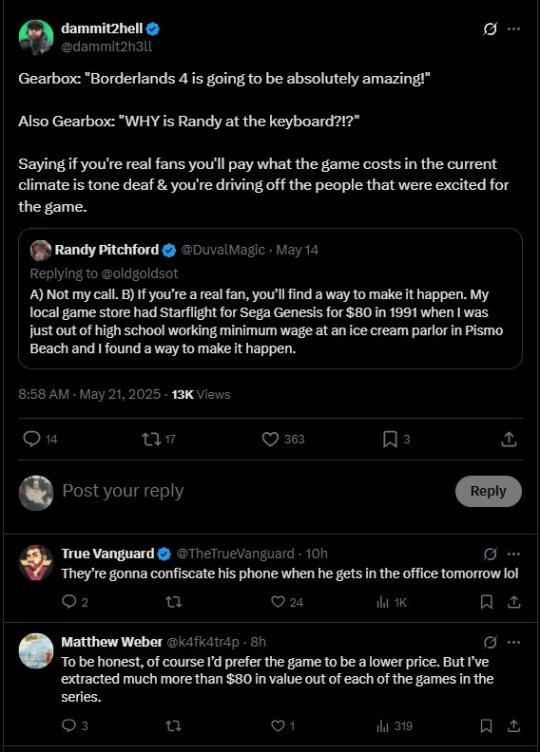Open dammit2hell profile avatar
540x752 pixels.
[36, 37]
